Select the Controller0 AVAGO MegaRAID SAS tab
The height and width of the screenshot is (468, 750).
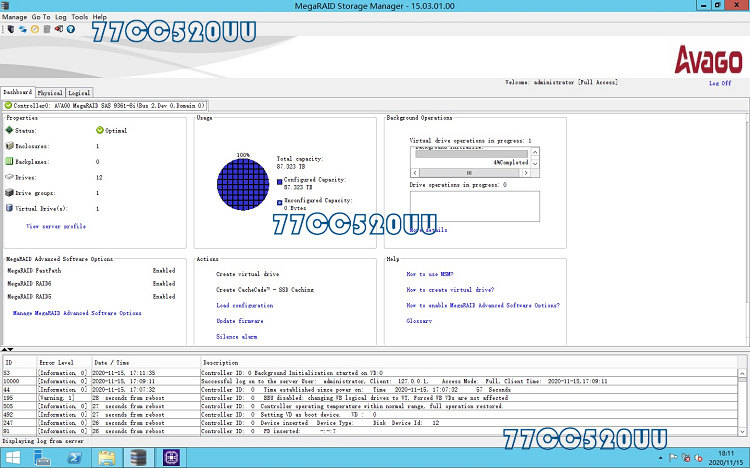pos(105,105)
